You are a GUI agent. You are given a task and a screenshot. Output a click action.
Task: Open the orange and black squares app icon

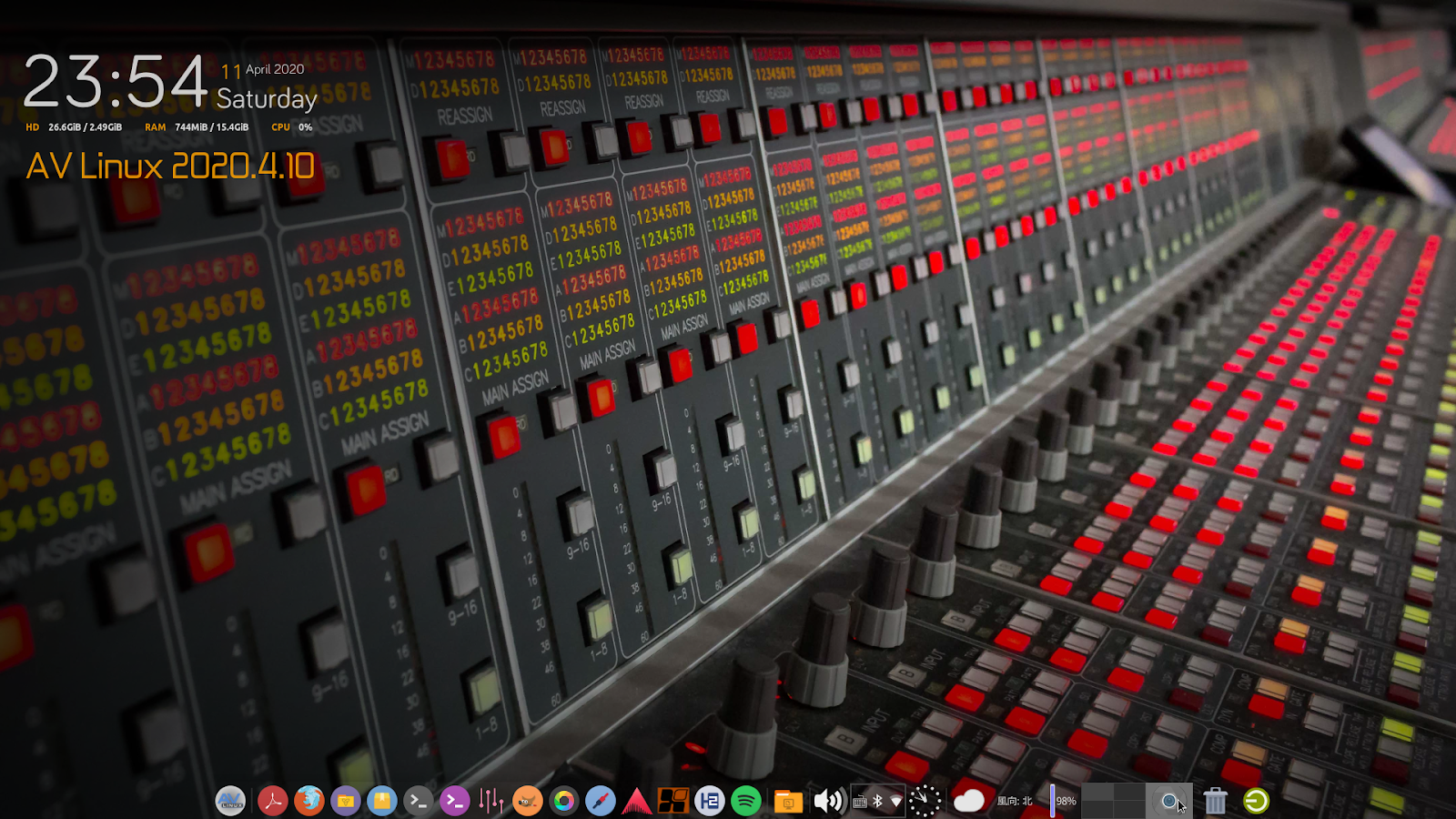[673, 801]
